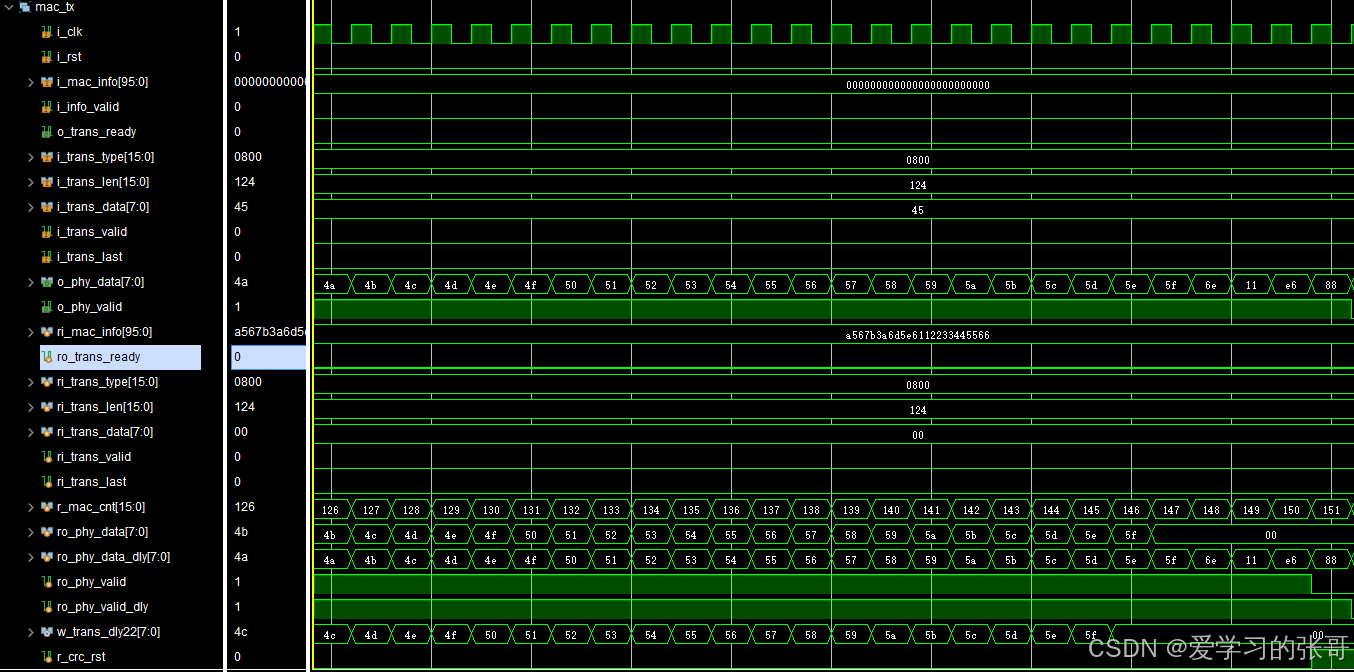
Task: Click the a567b3a6d5e6112233445566 waveform label
Action: coord(918,336)
